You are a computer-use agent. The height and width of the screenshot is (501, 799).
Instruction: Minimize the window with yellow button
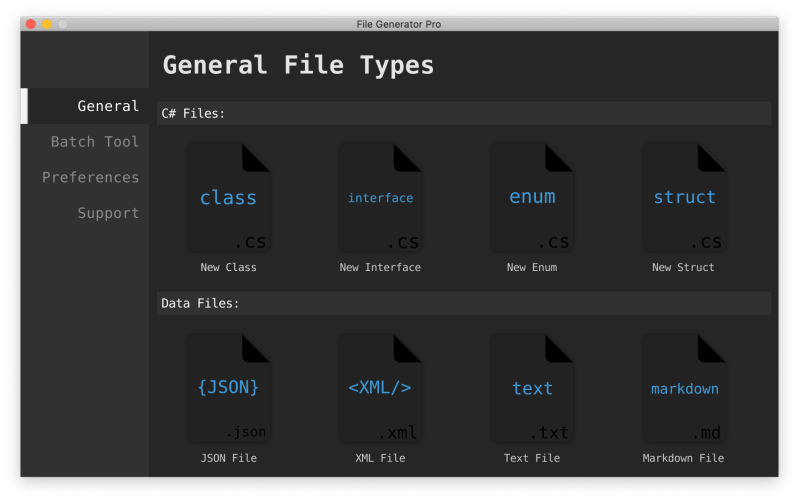pos(47,24)
